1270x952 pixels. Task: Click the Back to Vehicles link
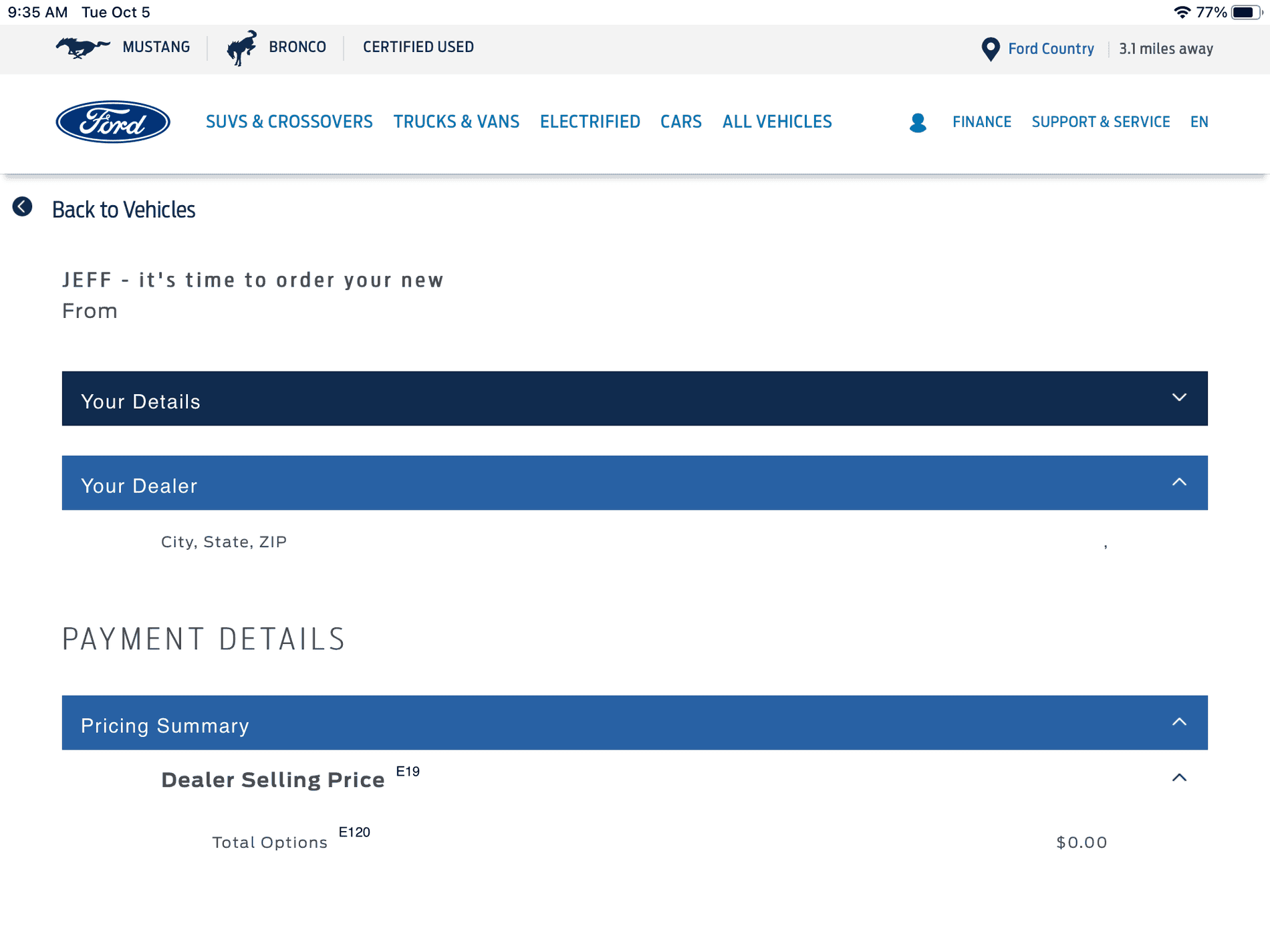[124, 210]
